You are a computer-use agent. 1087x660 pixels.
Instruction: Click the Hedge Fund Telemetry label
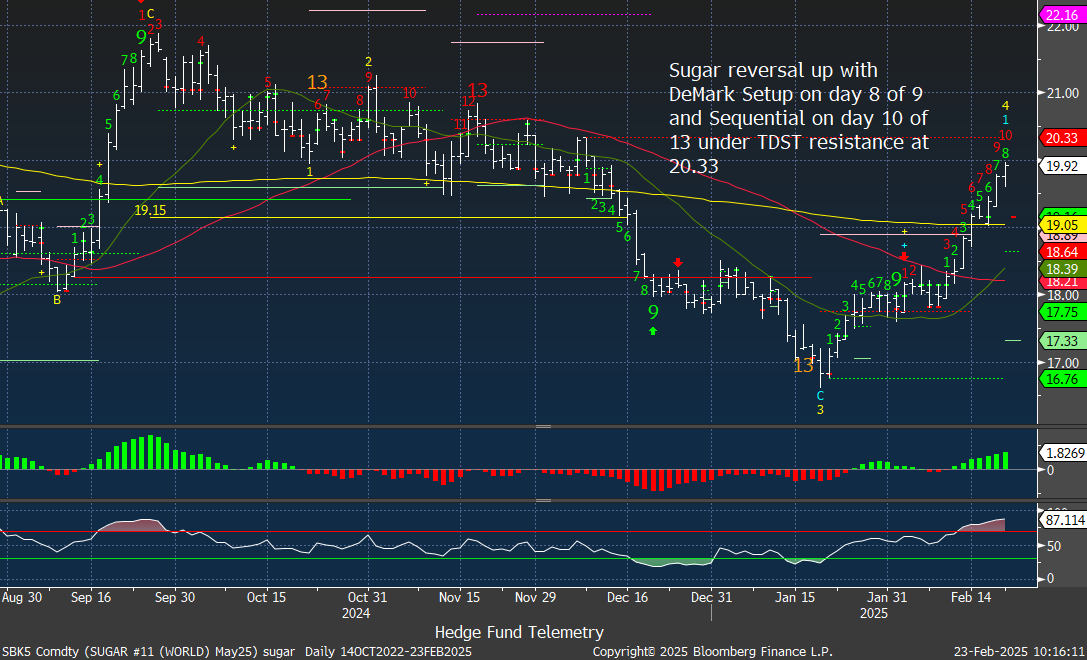click(519, 632)
